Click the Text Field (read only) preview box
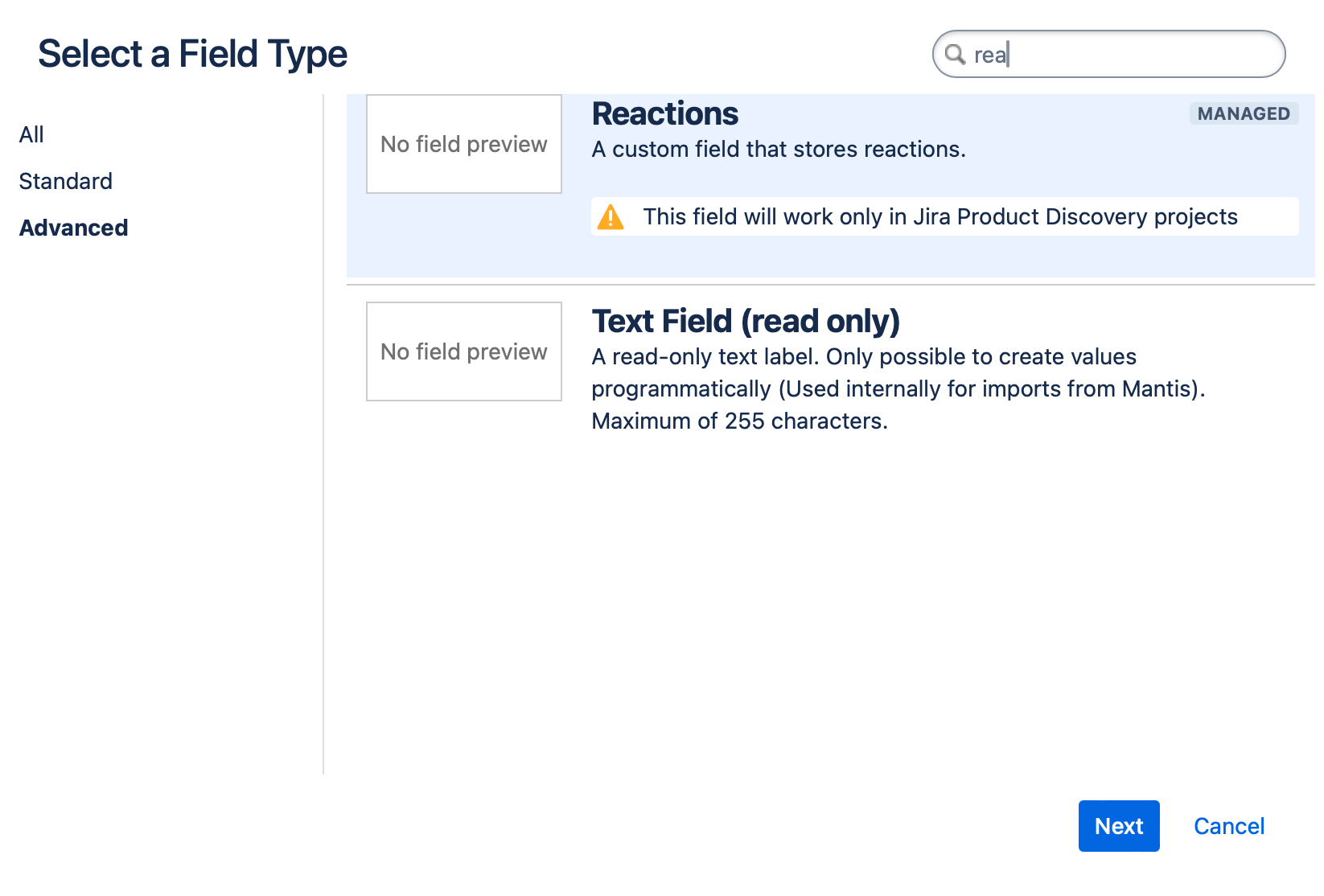1324x896 pixels. tap(463, 351)
